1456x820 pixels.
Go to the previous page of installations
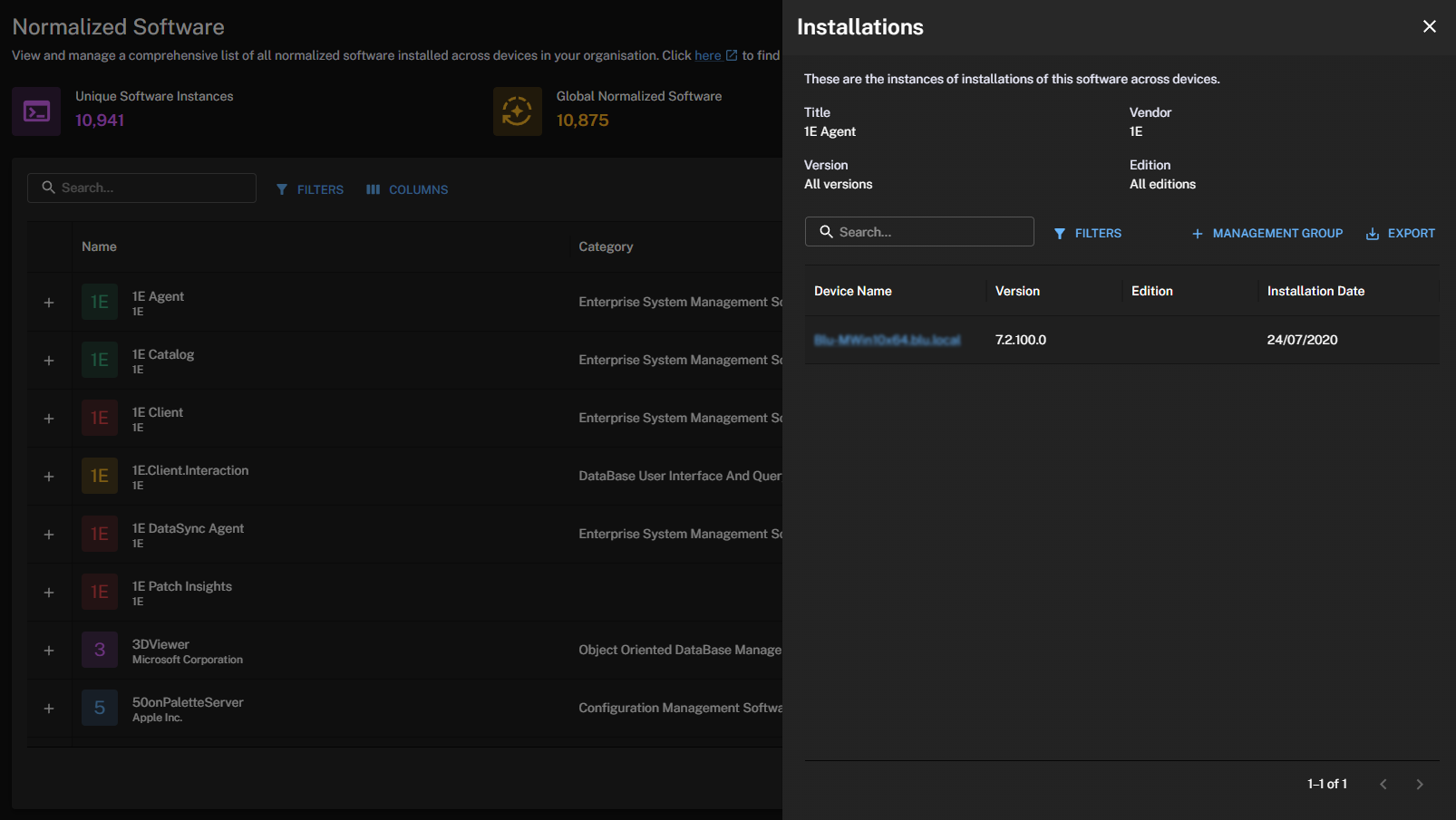click(x=1383, y=784)
